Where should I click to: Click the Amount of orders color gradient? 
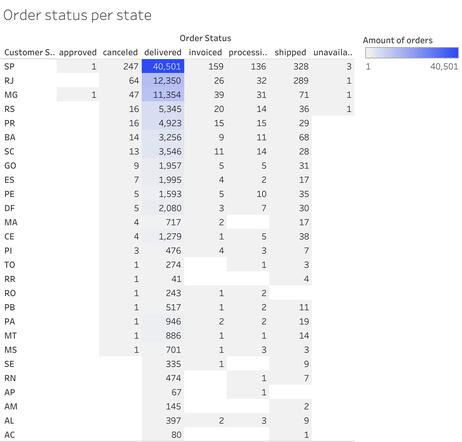click(x=412, y=53)
